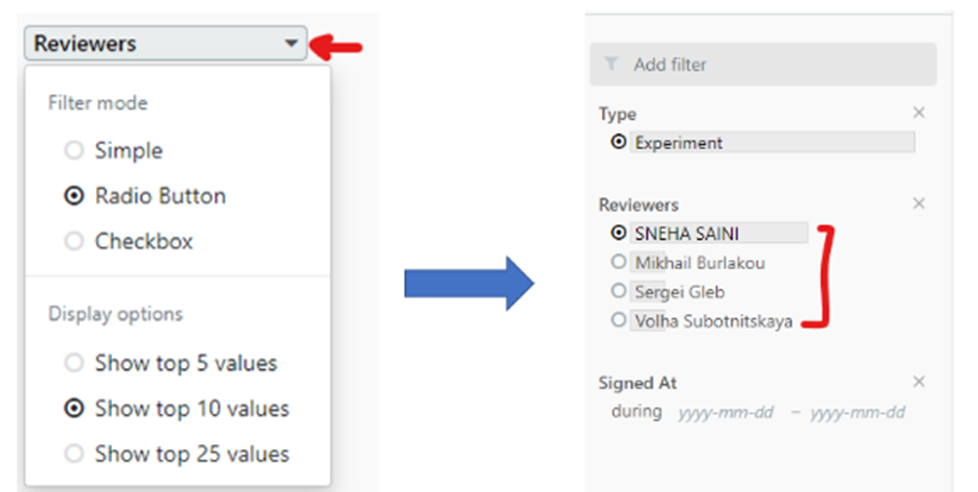Remove the Type filter with its X icon
Viewport: 978px width, 492px height.
pyautogui.click(x=918, y=112)
